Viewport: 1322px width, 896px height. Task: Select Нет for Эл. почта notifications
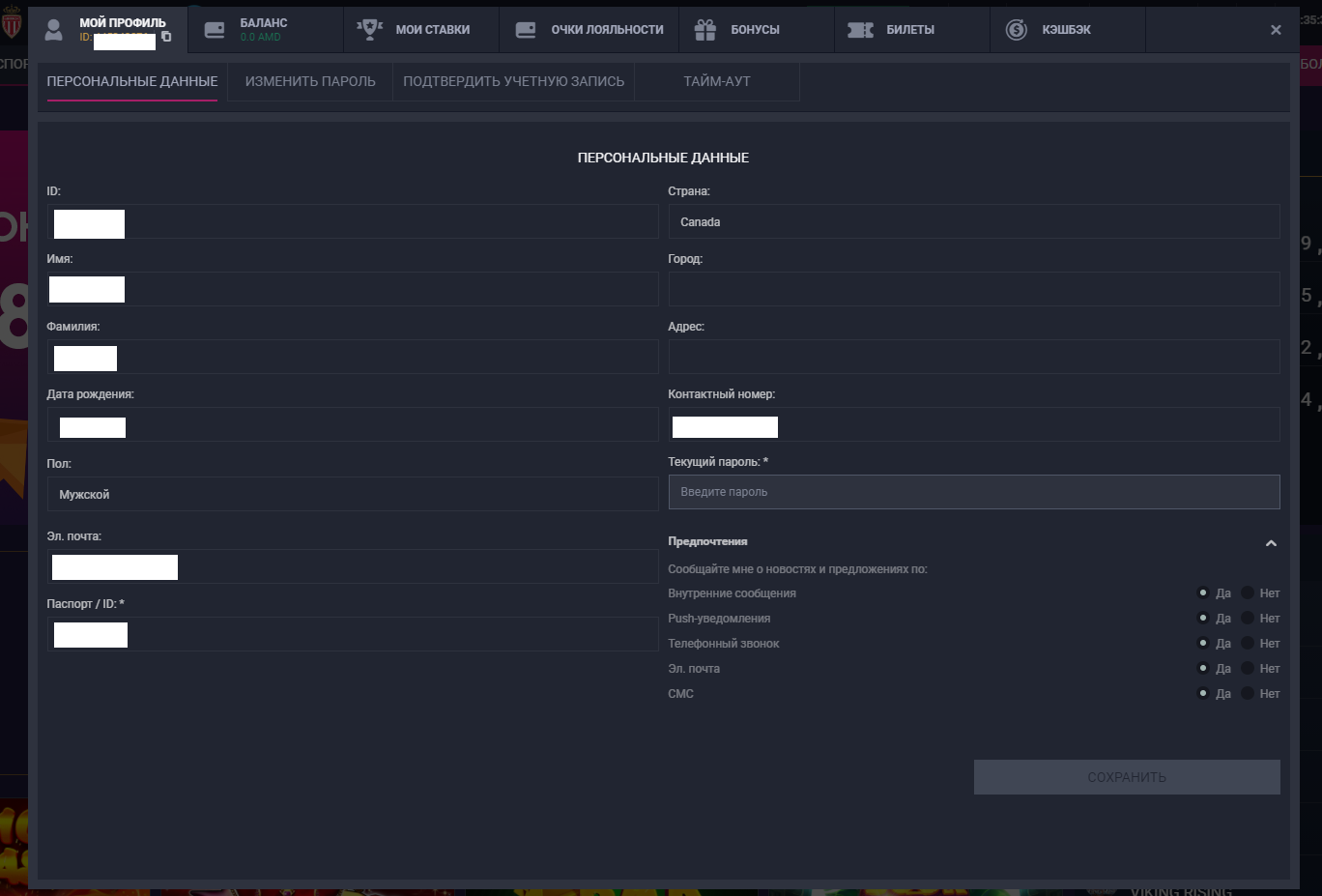pos(1248,668)
